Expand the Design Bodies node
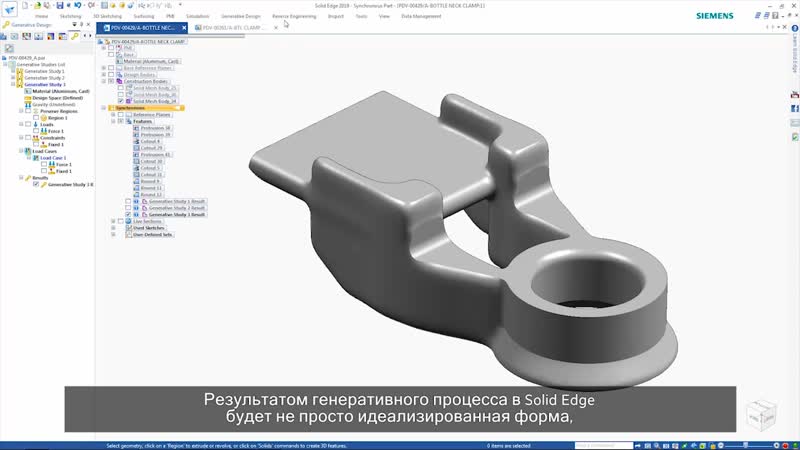Viewport: 800px width, 450px height. pyautogui.click(x=104, y=74)
